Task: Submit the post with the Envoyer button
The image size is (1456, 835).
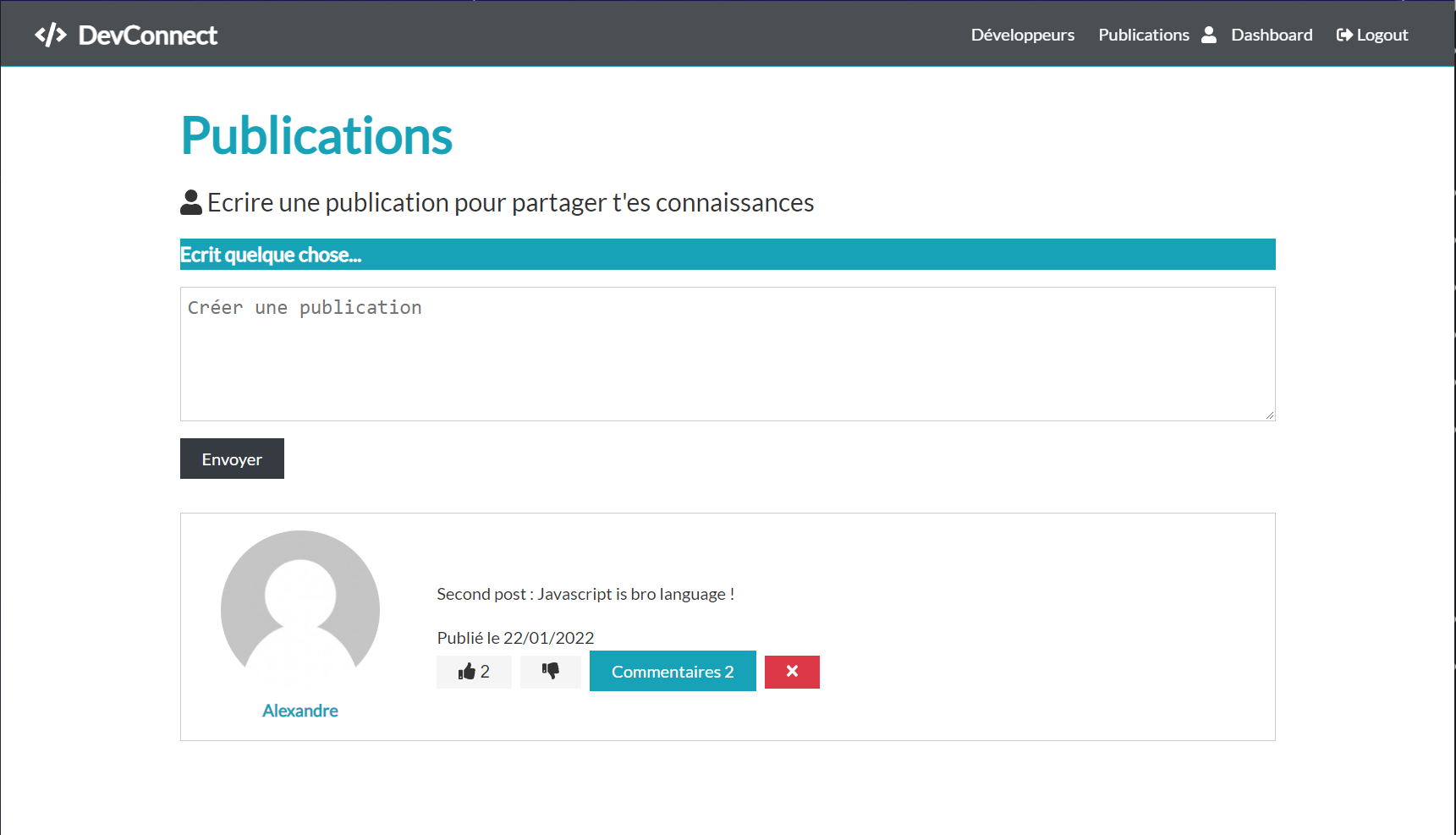Action: click(231, 459)
